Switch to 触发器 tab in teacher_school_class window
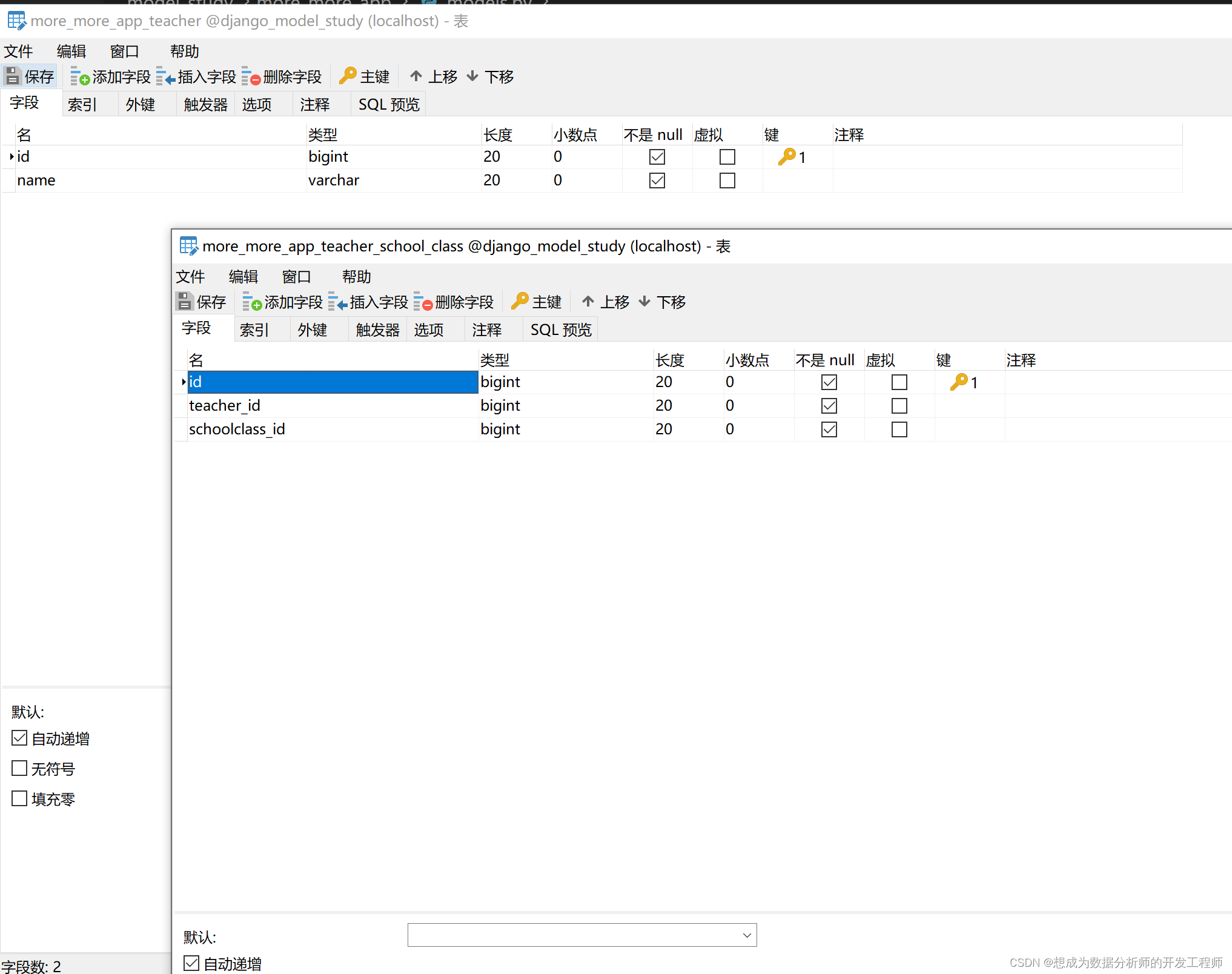 tap(378, 330)
